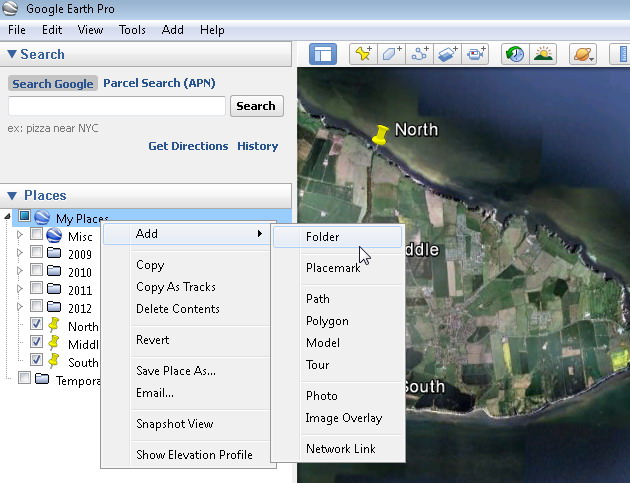630x483 pixels.
Task: Click the North pushpin on map
Action: tap(380, 135)
